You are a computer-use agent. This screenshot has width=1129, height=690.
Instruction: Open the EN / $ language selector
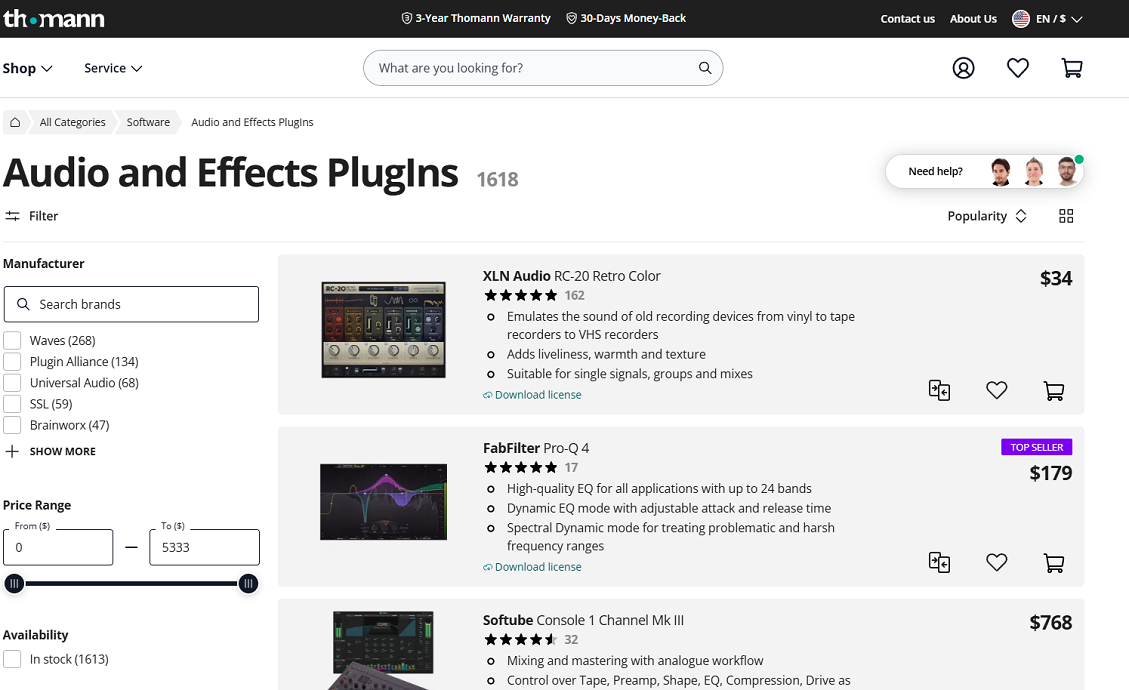pyautogui.click(x=1047, y=17)
